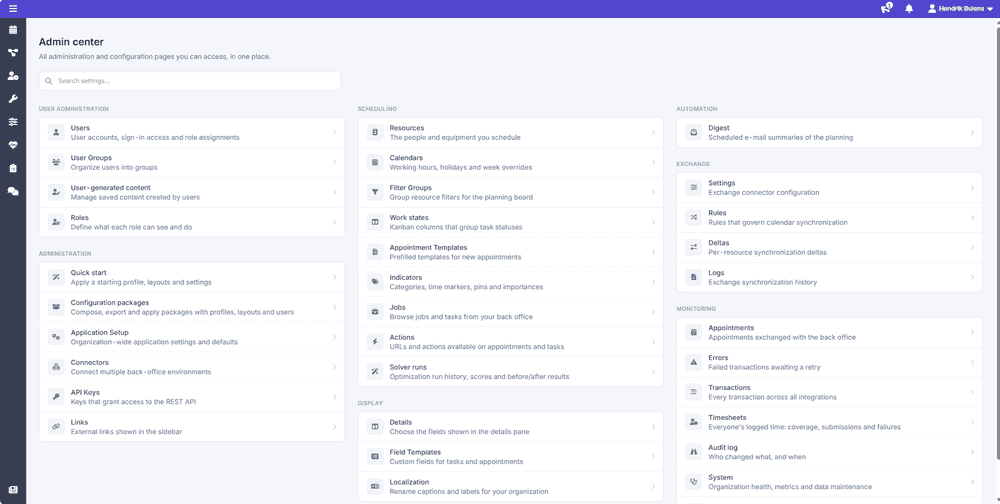Open User-generated content page

point(192,192)
